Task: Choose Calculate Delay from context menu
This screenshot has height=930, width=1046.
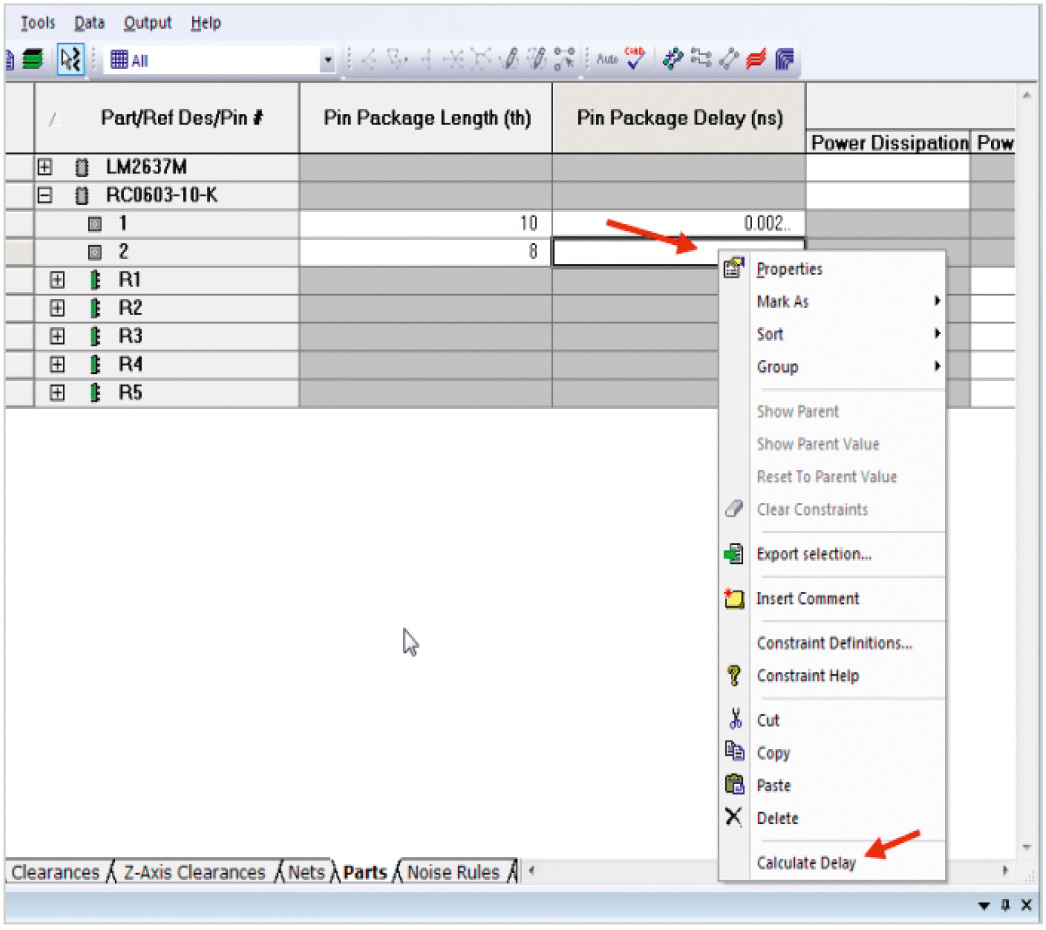Action: (832, 863)
